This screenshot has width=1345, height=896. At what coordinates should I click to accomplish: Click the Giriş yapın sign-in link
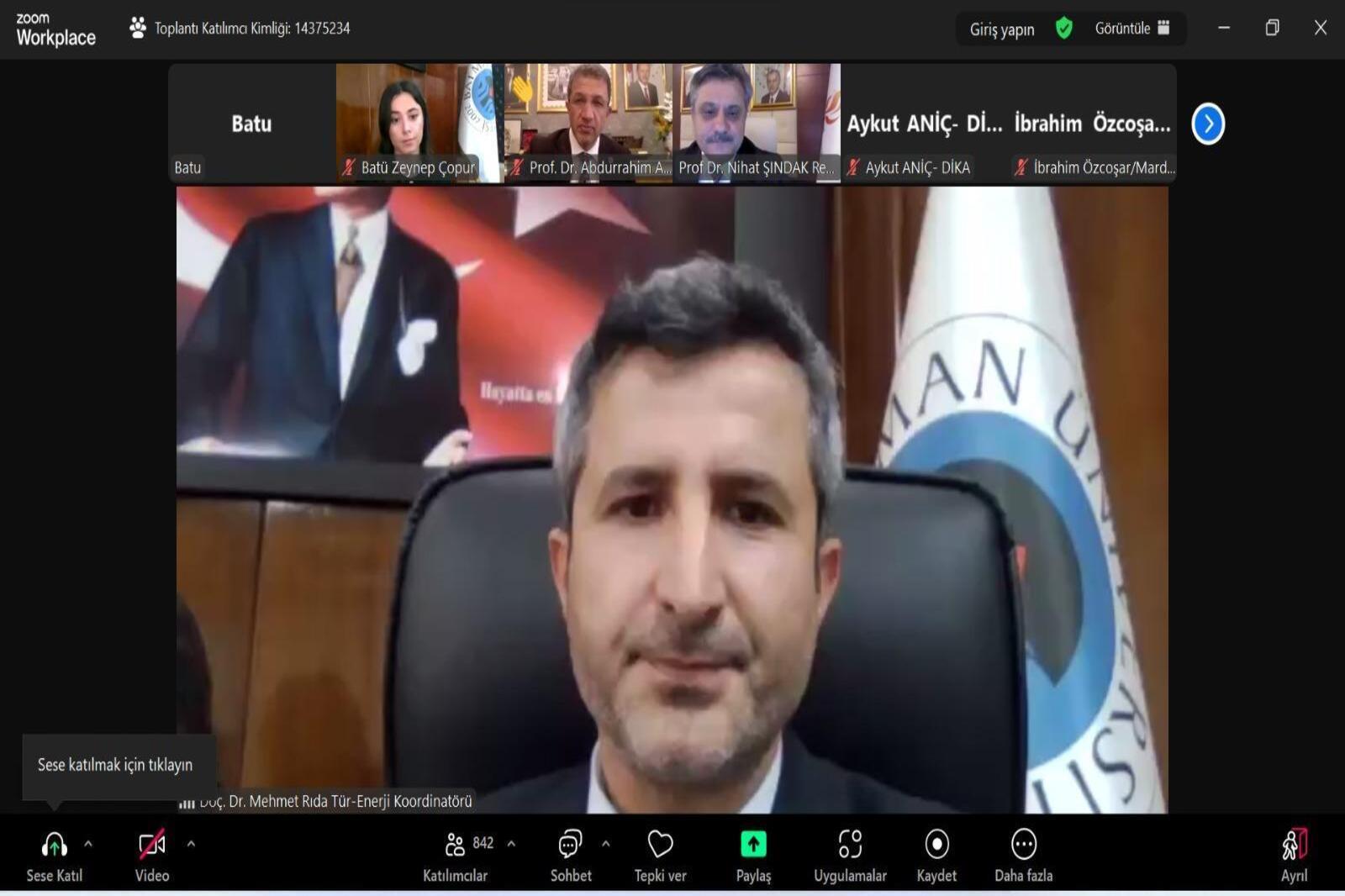click(1002, 29)
